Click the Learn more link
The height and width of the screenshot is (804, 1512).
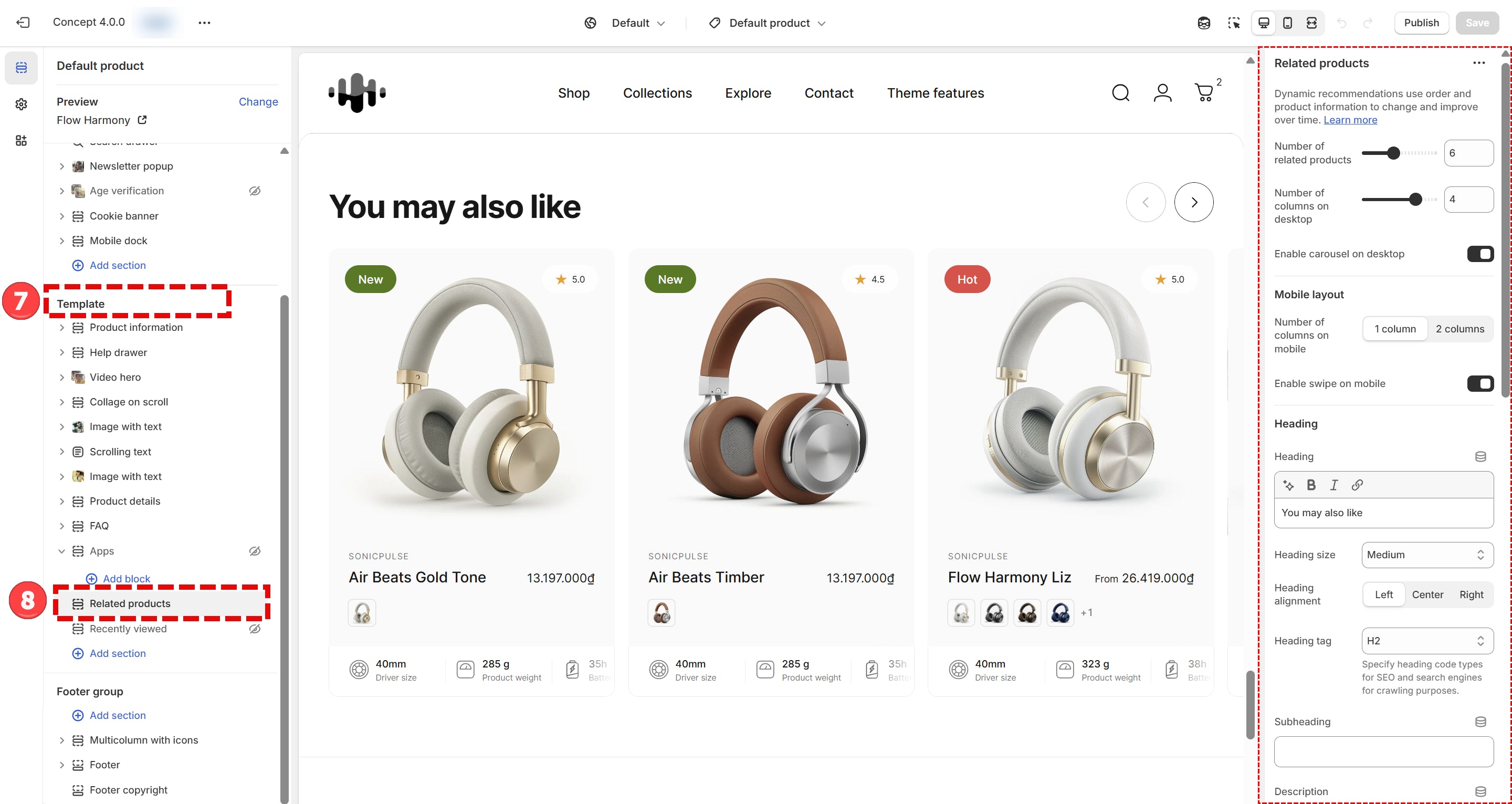1349,120
